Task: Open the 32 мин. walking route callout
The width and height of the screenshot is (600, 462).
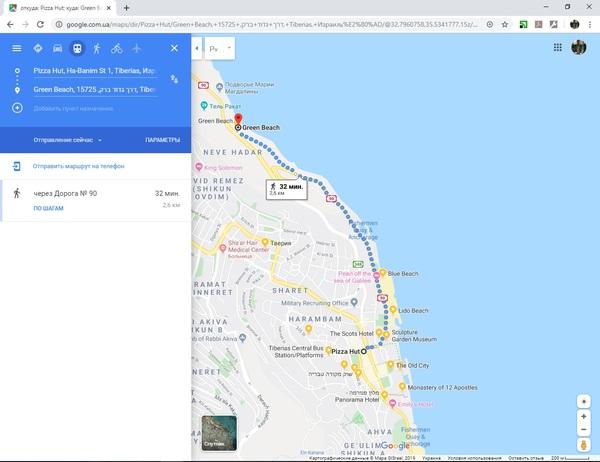Action: pos(287,189)
